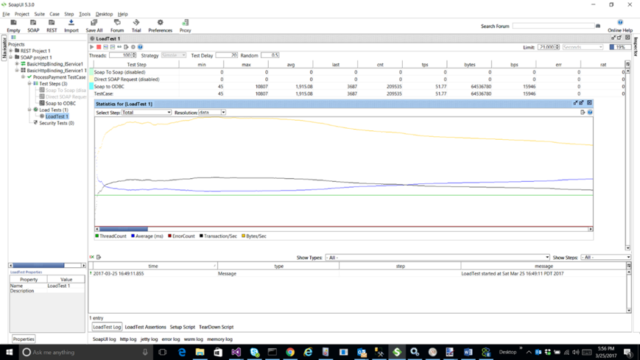640x360 pixels.
Task: Expand REST Project 1 tree node
Action: 11,51
